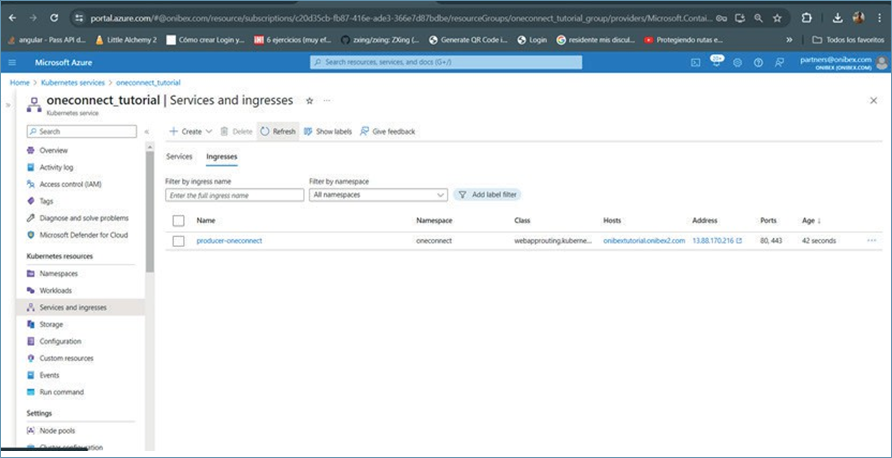Click the sidebar Search field
892x458 pixels.
pos(81,131)
